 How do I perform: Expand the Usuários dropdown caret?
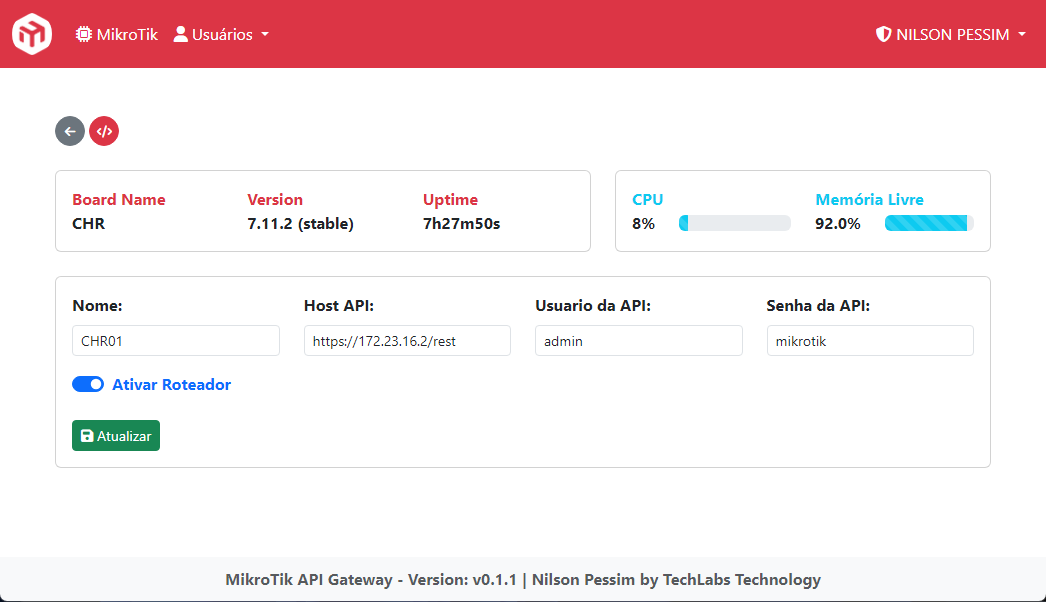[x=265, y=34]
